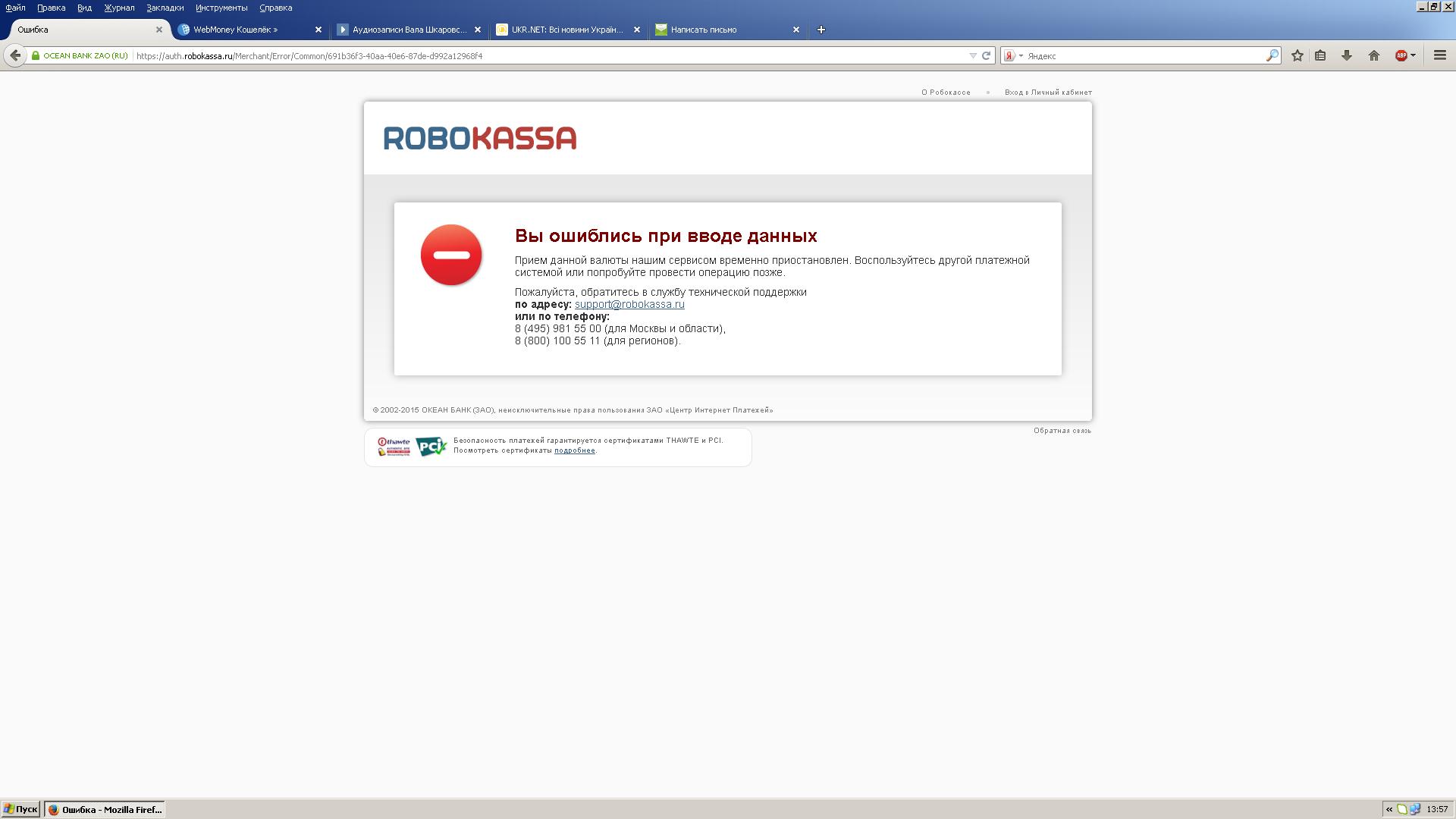
Task: Click the search magnifier icon
Action: [x=1272, y=55]
